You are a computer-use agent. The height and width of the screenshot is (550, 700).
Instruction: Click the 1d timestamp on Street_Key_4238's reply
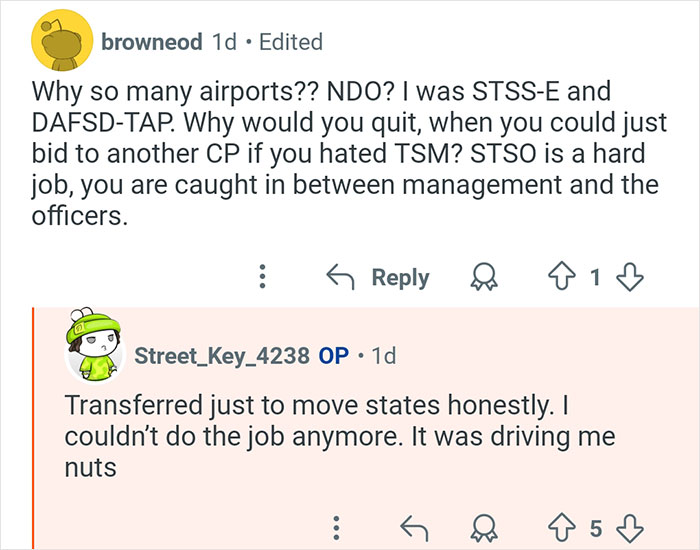[383, 355]
